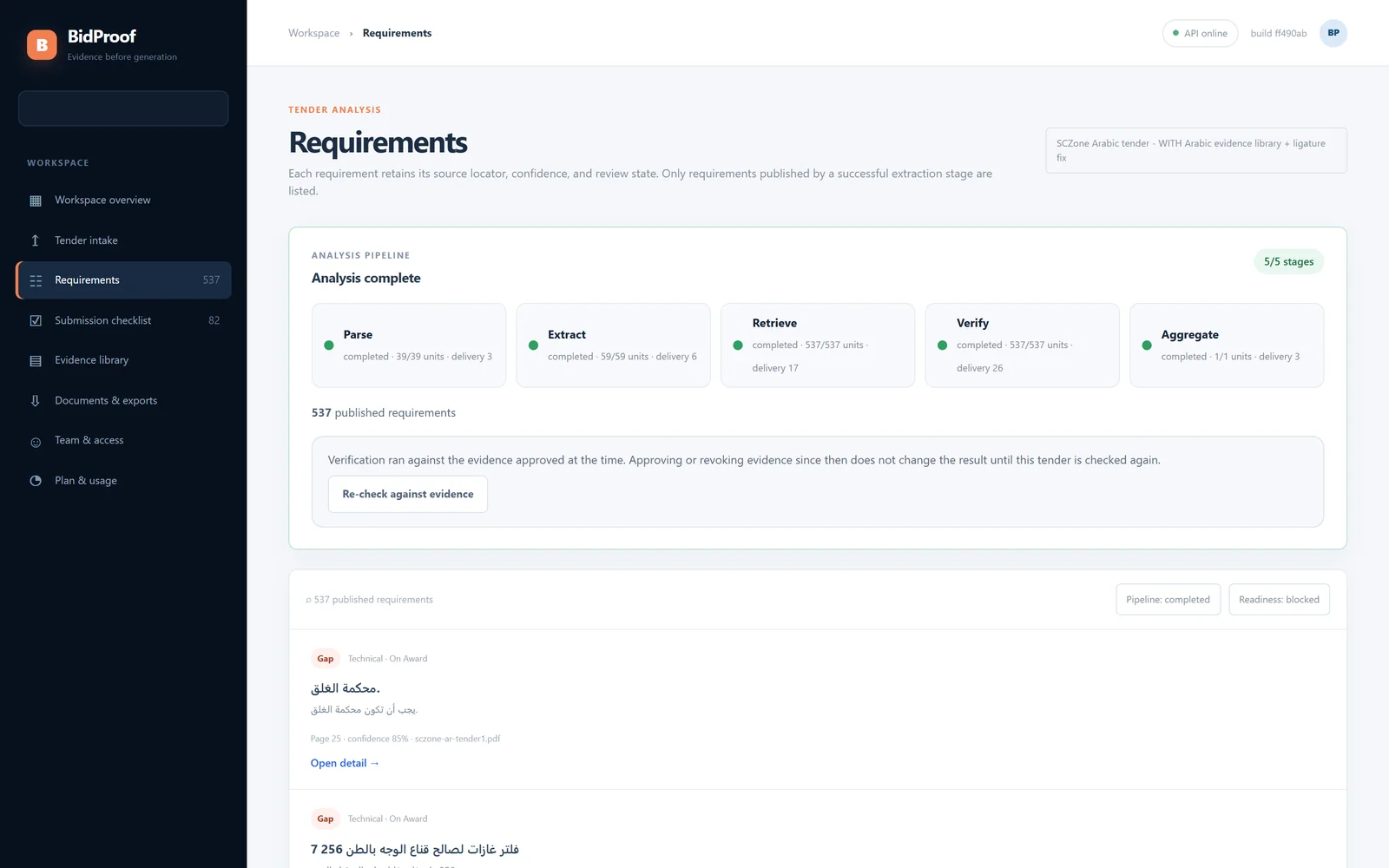Select the Verify stage card
1389x868 pixels.
(x=1022, y=345)
